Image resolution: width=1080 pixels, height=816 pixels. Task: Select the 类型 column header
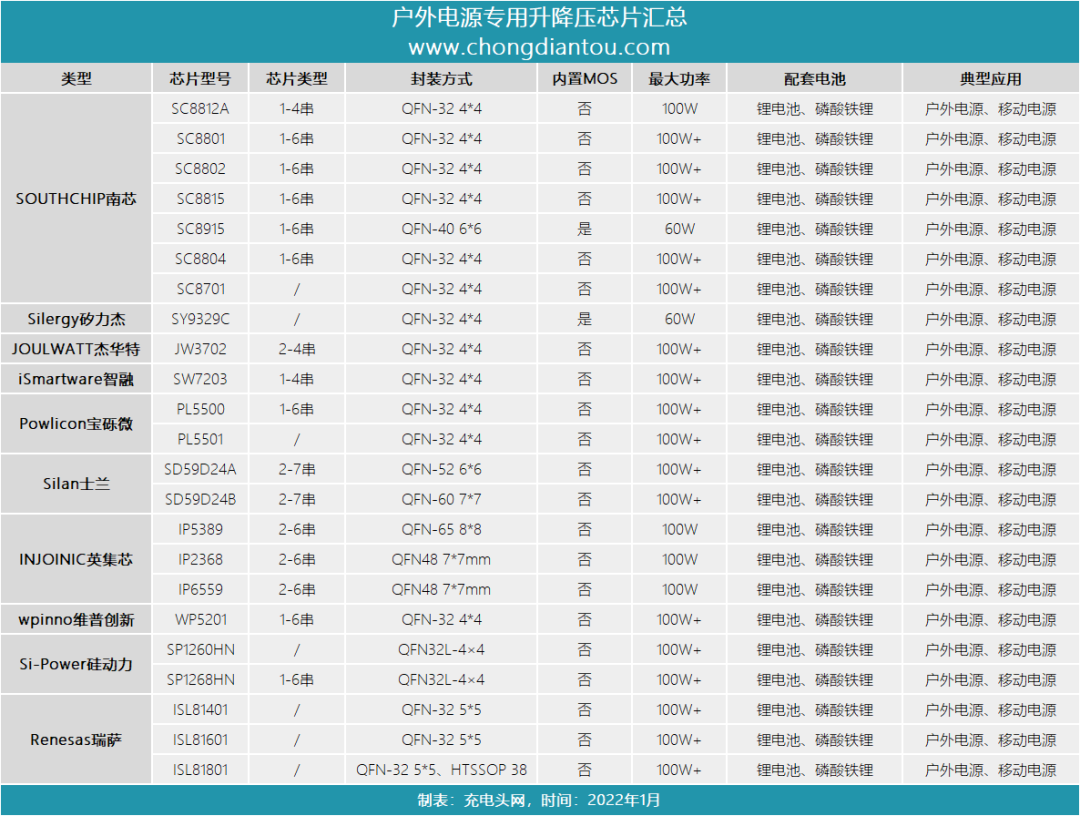[76, 79]
